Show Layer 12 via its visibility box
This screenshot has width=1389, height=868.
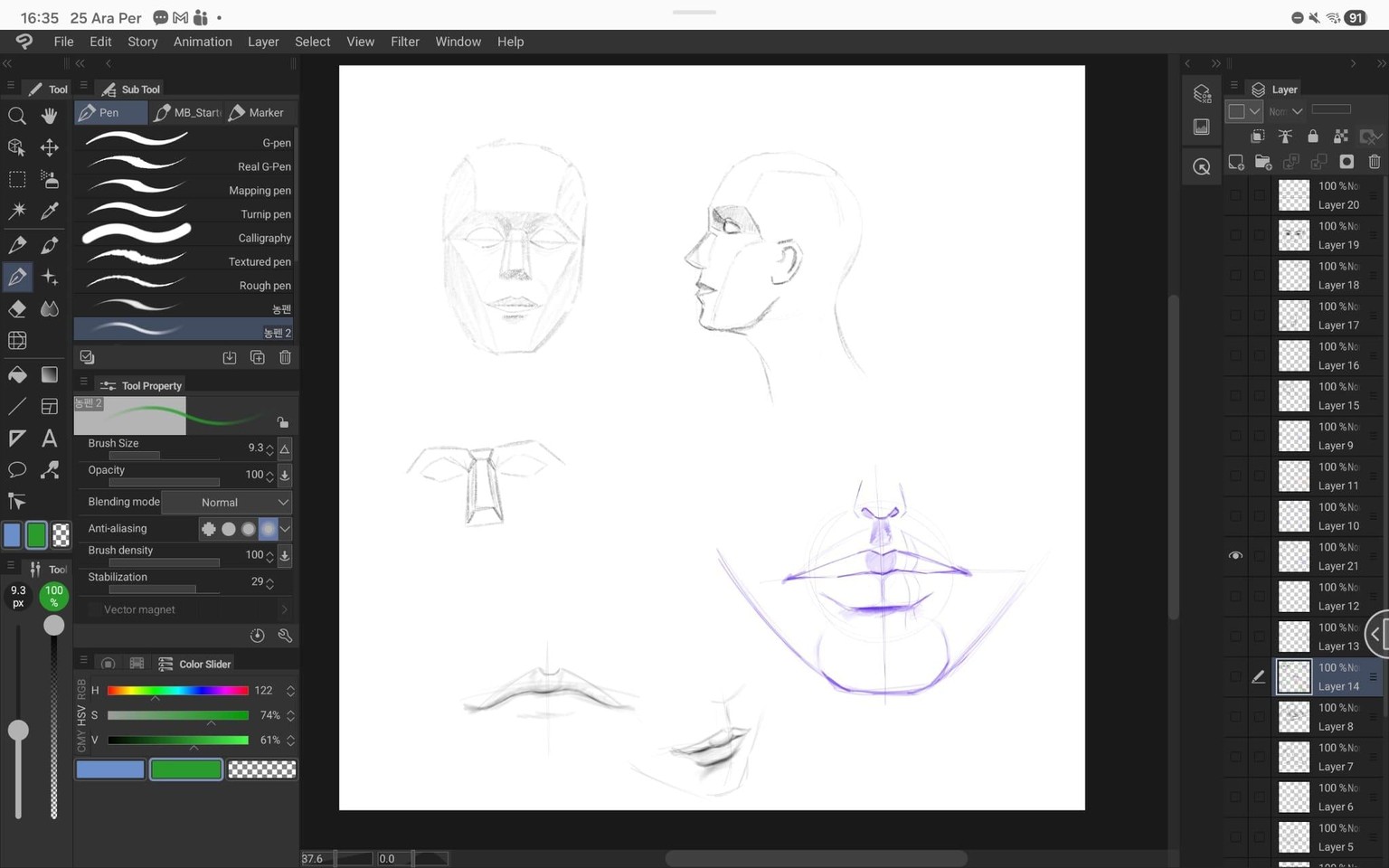(x=1235, y=597)
